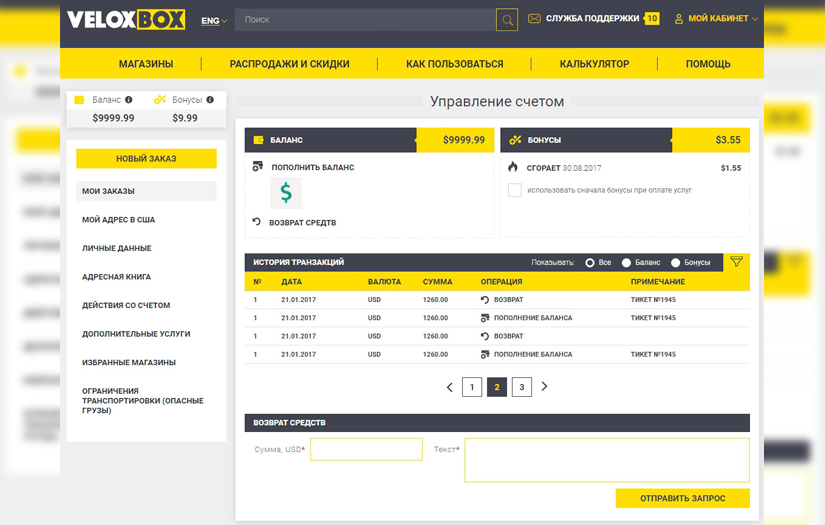Click the Новый заказ button
Screen dimensions: 825x525
coord(146,158)
